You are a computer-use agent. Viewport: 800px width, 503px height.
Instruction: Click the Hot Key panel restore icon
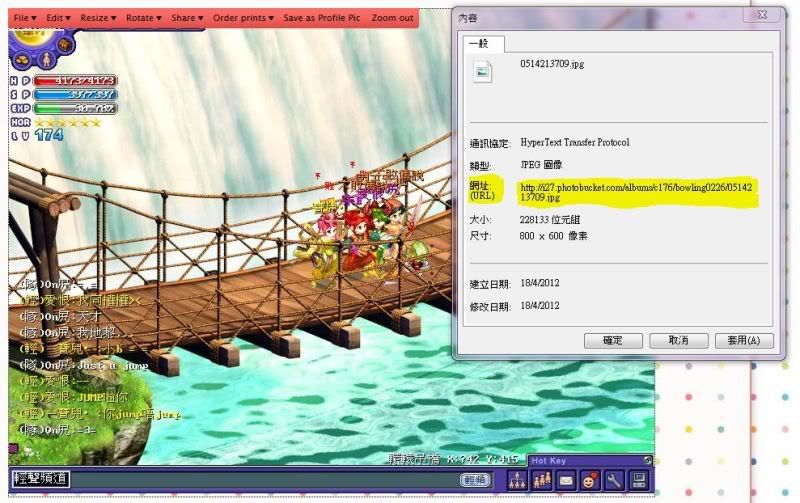pyautogui.click(x=647, y=460)
